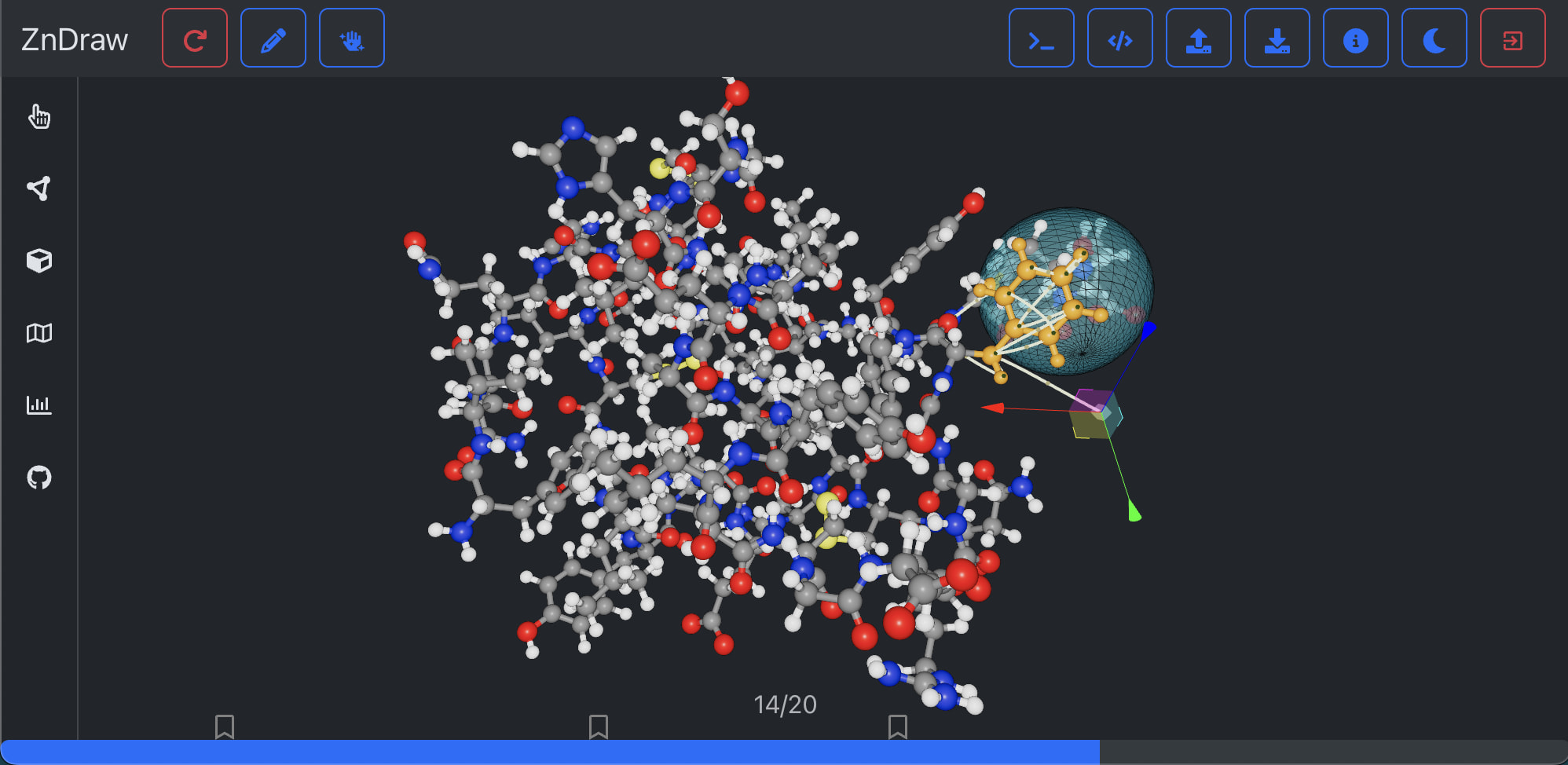This screenshot has height=765, width=1568.
Task: Click the ZnDraw title label
Action: (75, 38)
